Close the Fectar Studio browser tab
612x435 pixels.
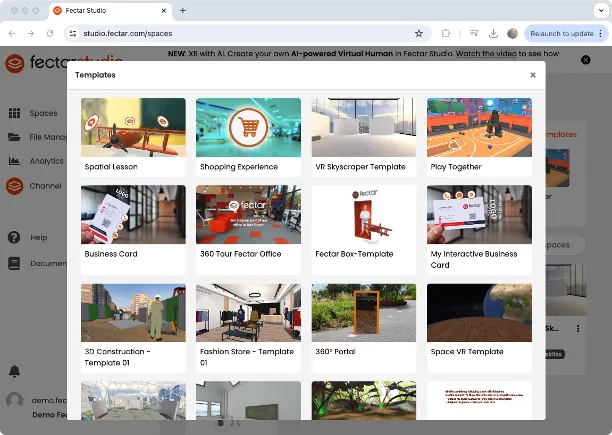tap(164, 11)
